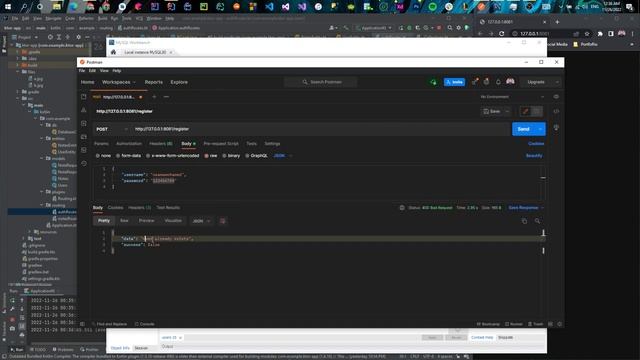Viewport: 640px width, 360px height.
Task: Click the comment icon beside the pencil
Action: click(x=537, y=111)
